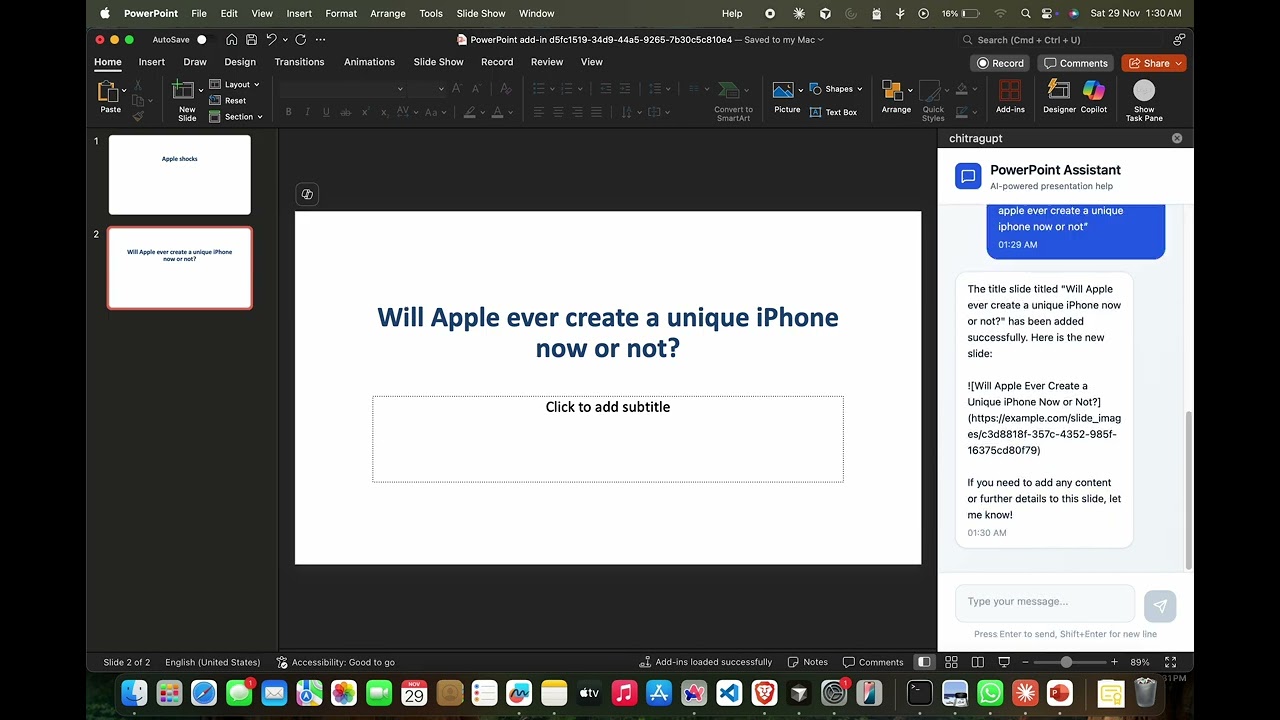The height and width of the screenshot is (720, 1280).
Task: Click the zoom in plus button
Action: point(1114,662)
